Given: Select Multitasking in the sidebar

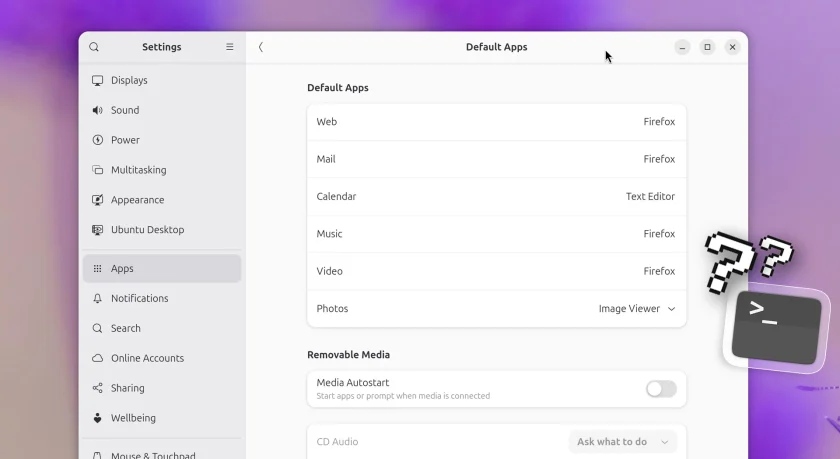Looking at the screenshot, I should pos(162,170).
